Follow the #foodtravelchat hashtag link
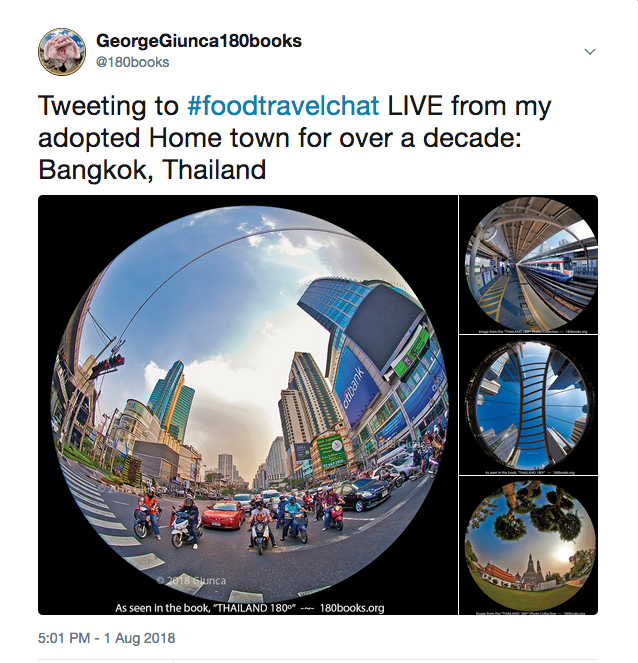This screenshot has height=663, width=638. point(283,105)
